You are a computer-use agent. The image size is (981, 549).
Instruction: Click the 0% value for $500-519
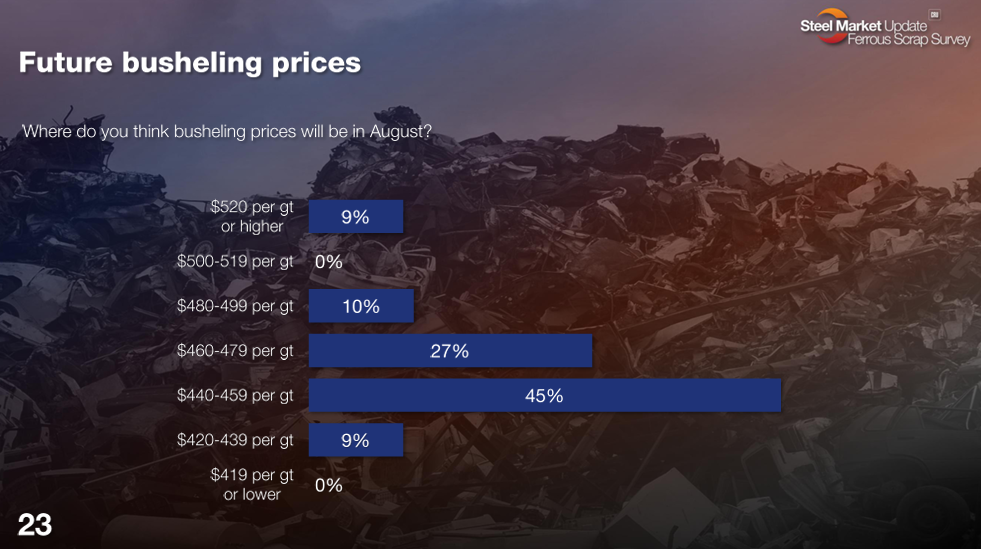328,262
